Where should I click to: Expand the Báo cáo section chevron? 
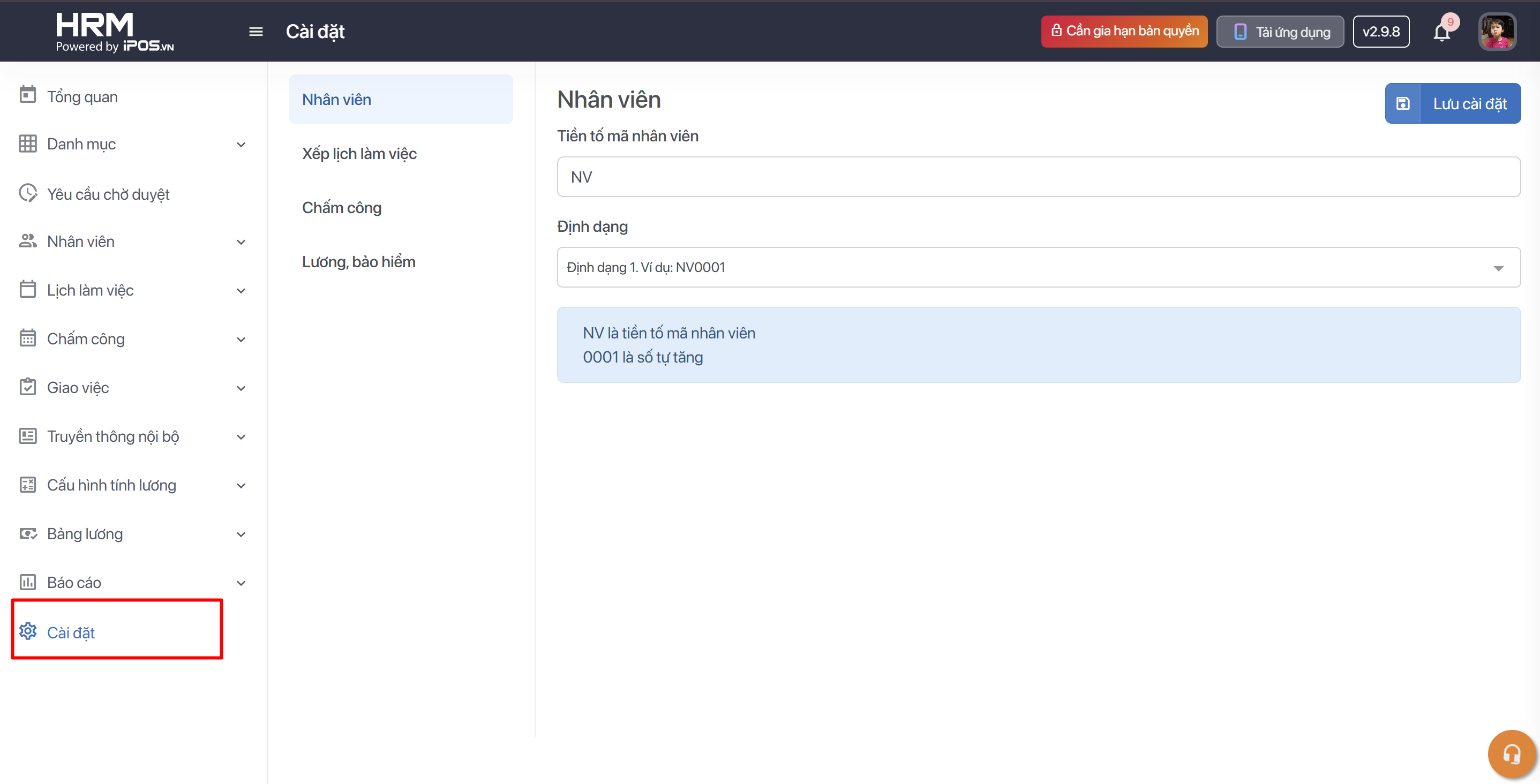point(241,583)
